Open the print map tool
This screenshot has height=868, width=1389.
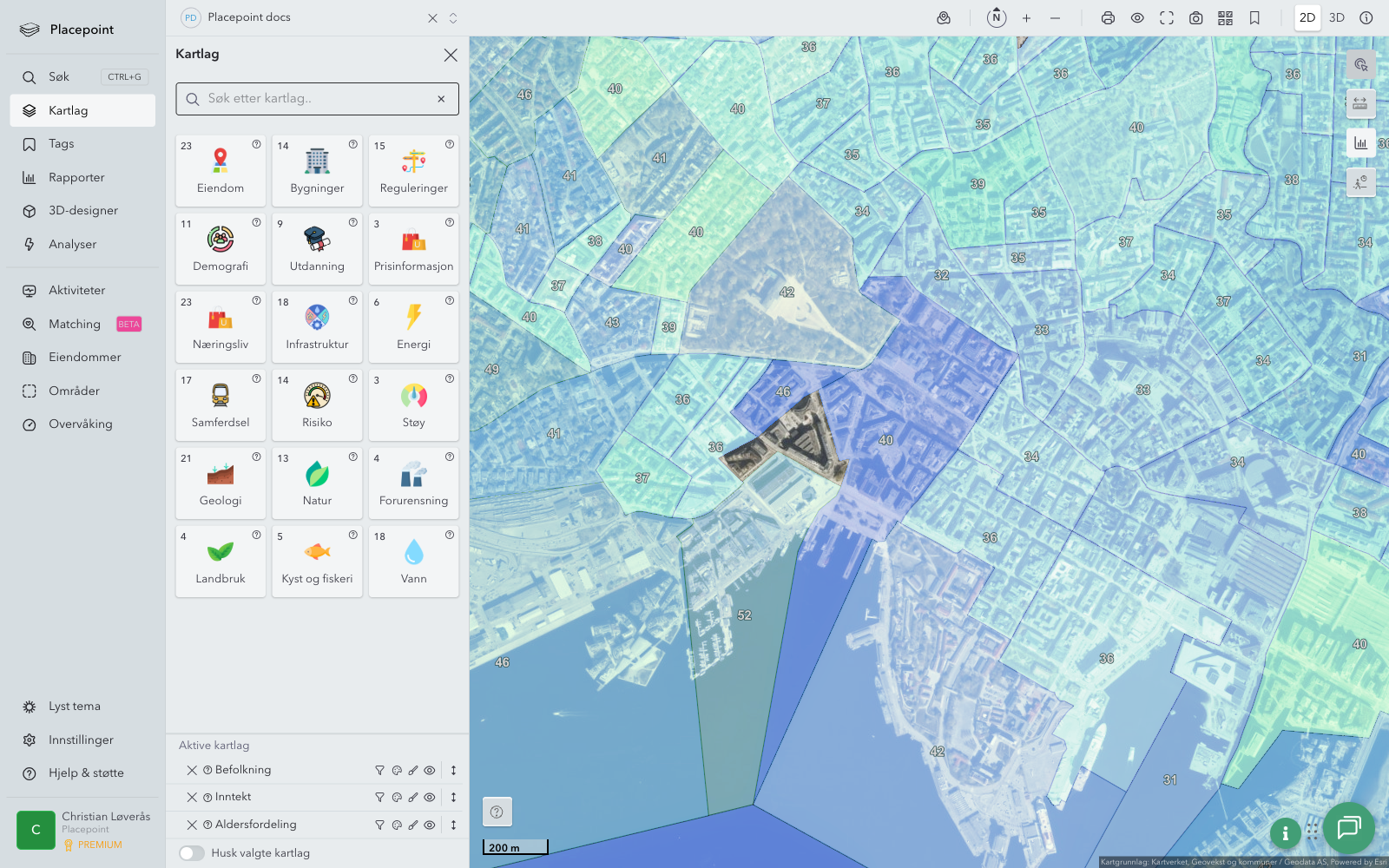point(1108,18)
